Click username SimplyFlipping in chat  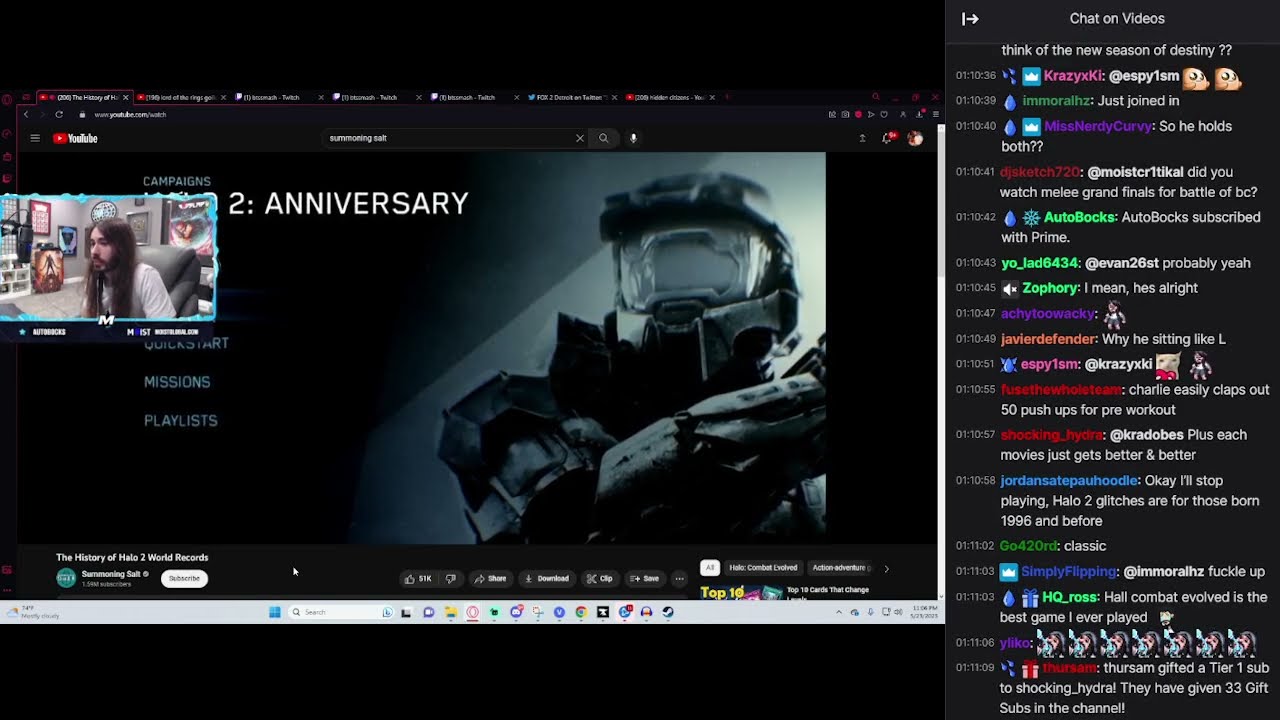pos(1068,571)
